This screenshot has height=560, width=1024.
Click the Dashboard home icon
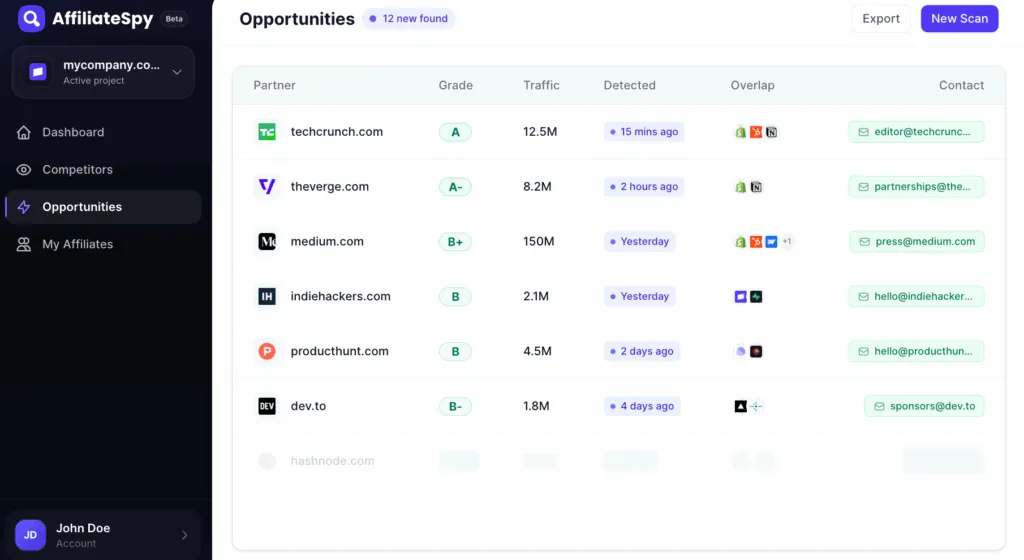tap(24, 132)
